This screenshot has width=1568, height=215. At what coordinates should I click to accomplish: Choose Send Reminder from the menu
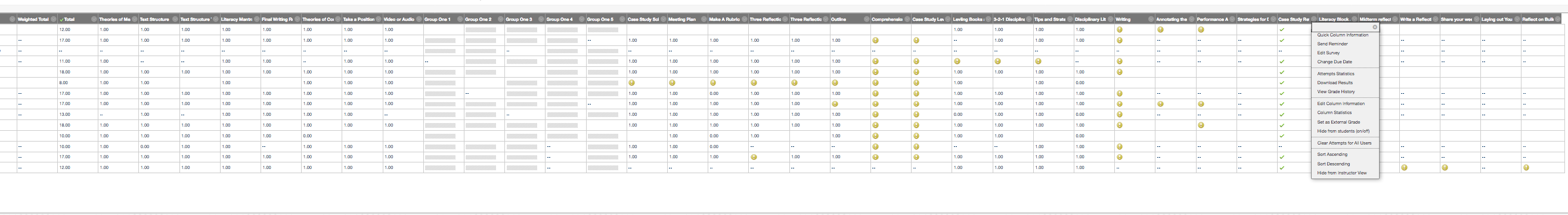tap(1333, 44)
